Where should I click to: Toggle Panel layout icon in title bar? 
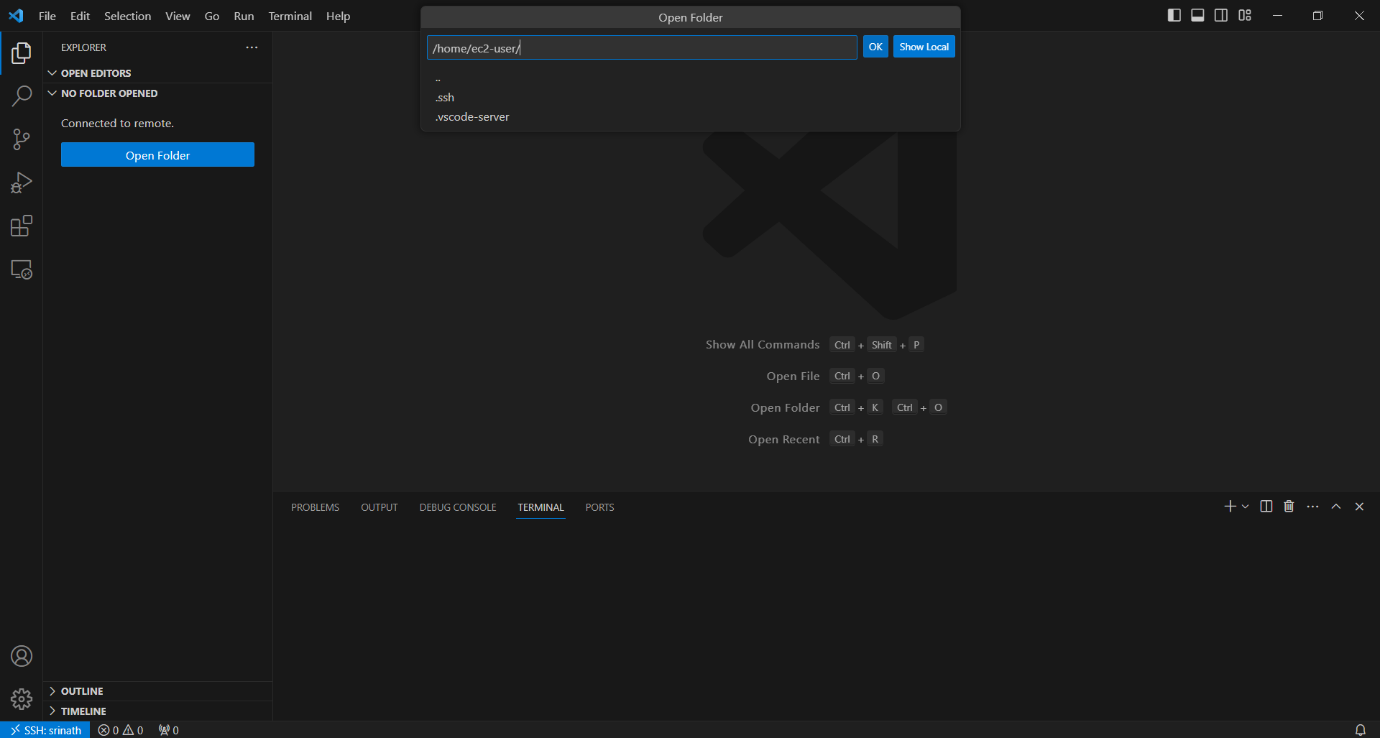tap(1197, 16)
